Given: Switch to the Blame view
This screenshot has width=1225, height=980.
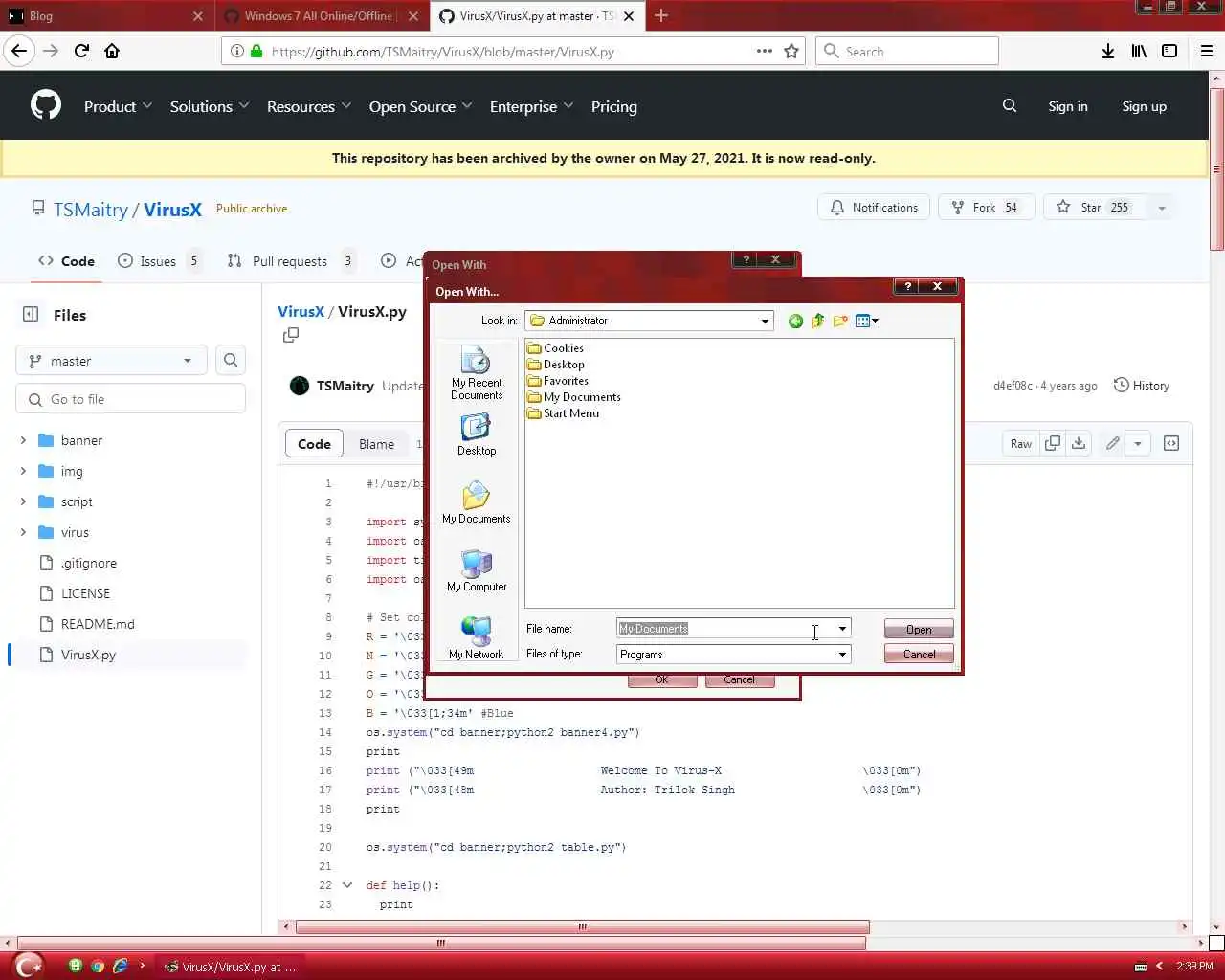Looking at the screenshot, I should (376, 444).
